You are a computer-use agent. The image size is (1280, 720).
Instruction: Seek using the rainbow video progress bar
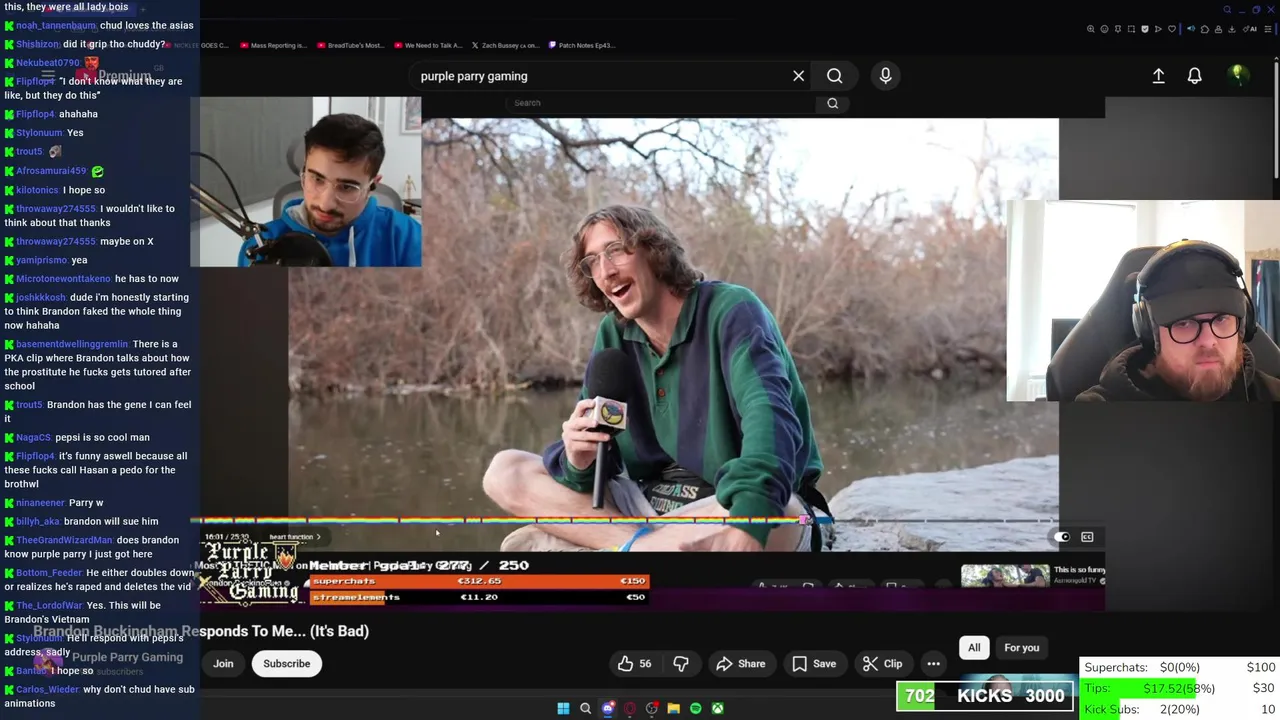623,520
